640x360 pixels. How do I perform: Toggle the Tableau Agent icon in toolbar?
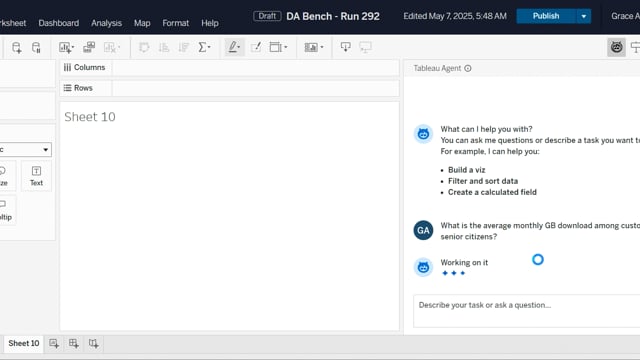coord(616,47)
